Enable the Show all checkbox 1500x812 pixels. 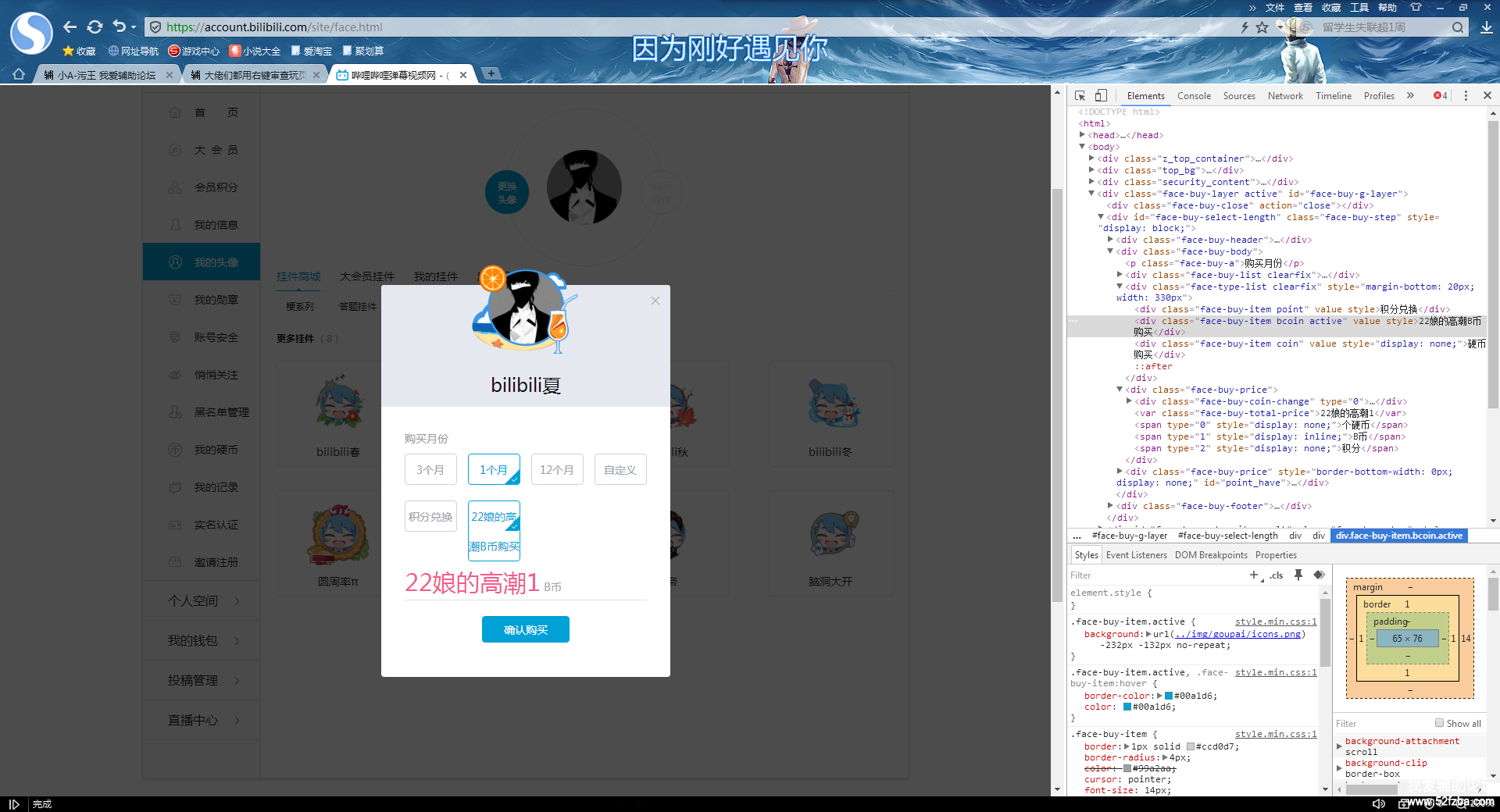coord(1439,723)
